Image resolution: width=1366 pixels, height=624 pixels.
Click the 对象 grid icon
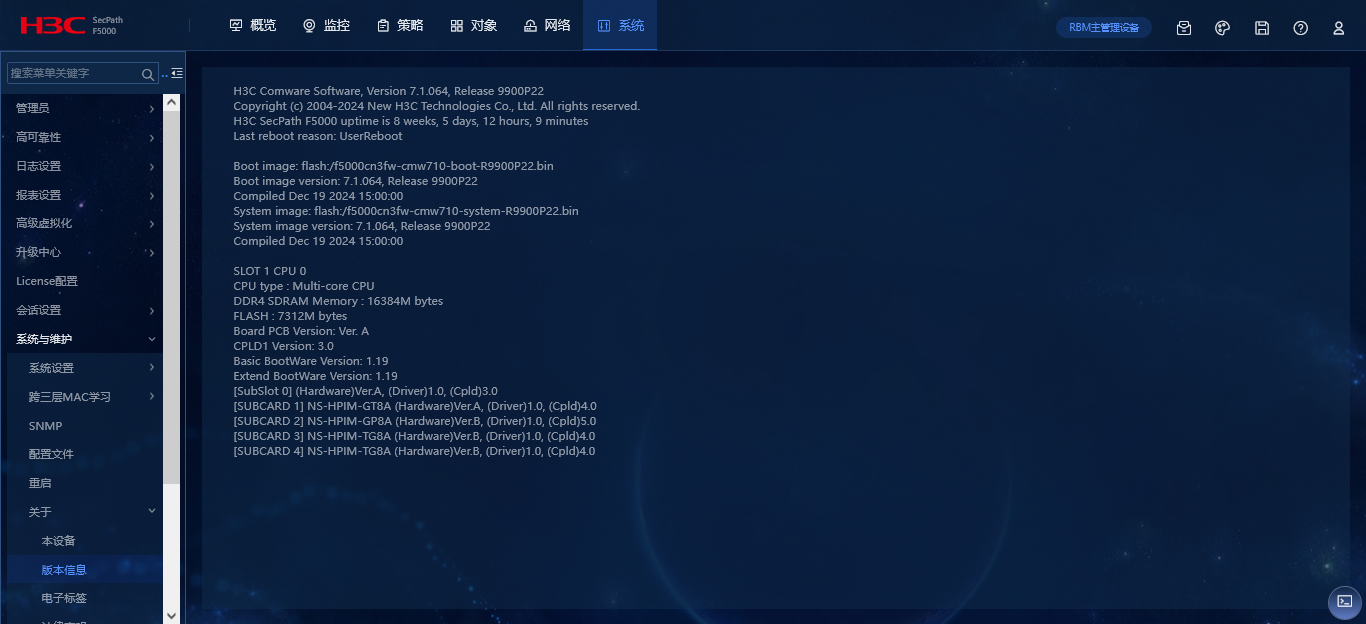(x=456, y=26)
